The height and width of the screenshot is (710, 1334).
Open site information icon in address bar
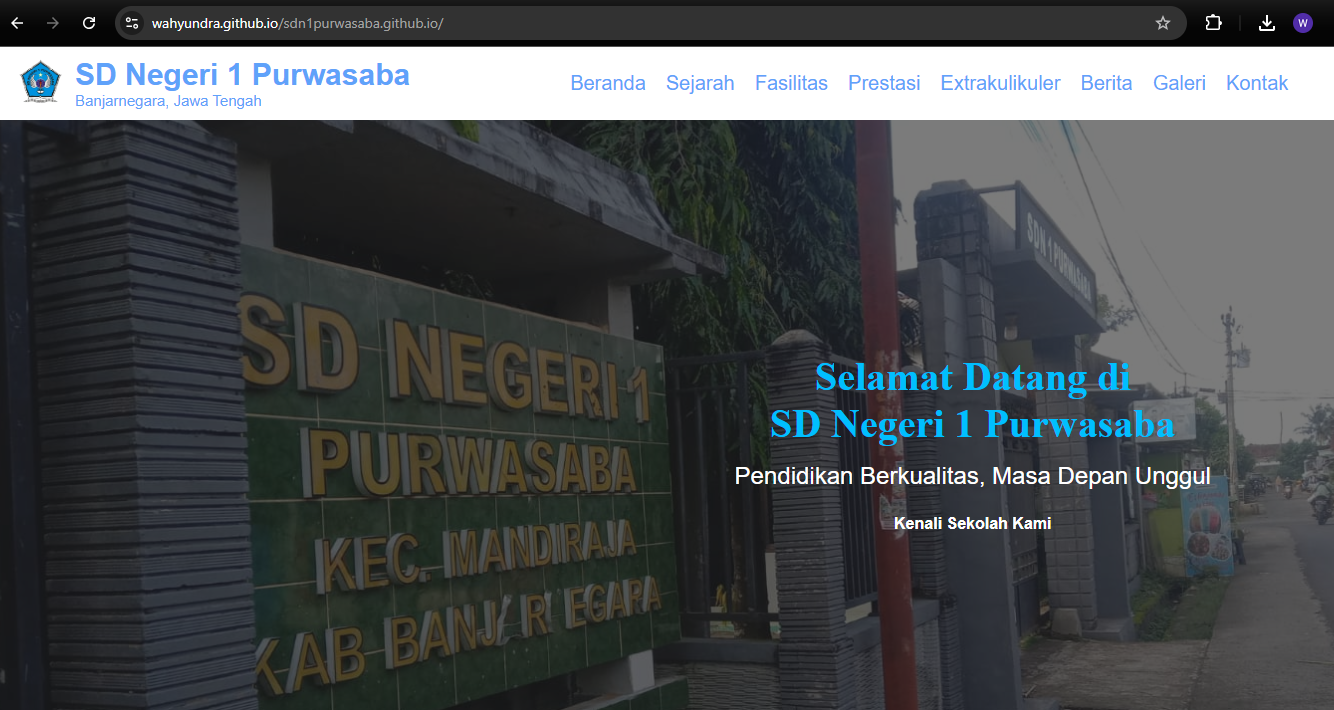[x=132, y=23]
